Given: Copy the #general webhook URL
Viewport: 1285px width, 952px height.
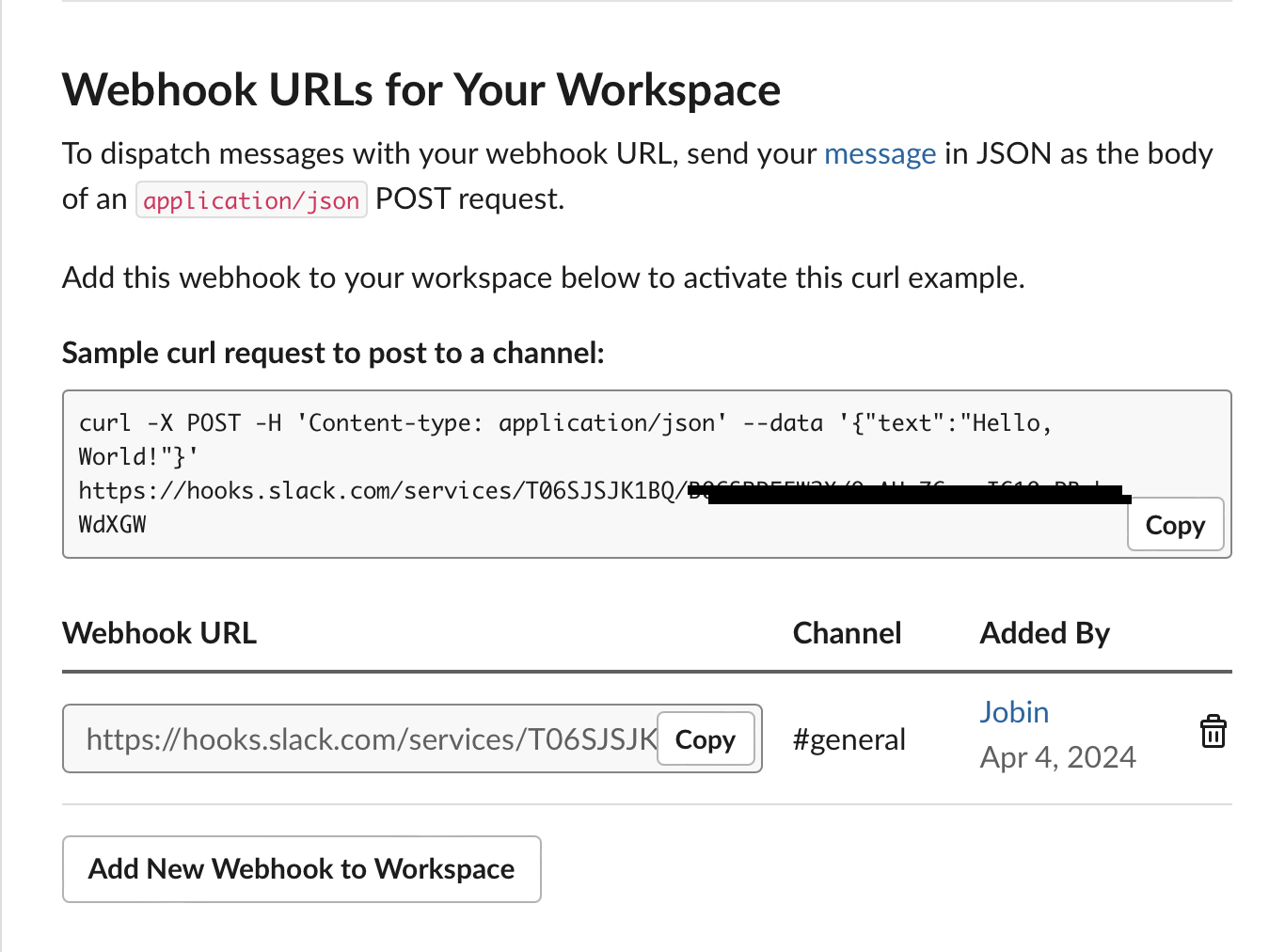Looking at the screenshot, I should tap(706, 739).
